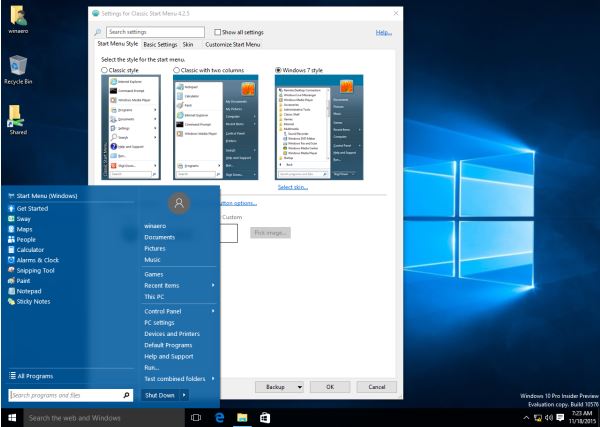Viewport: 600px width, 427px height.
Task: Click the user avatar in start menu
Action: [179, 203]
